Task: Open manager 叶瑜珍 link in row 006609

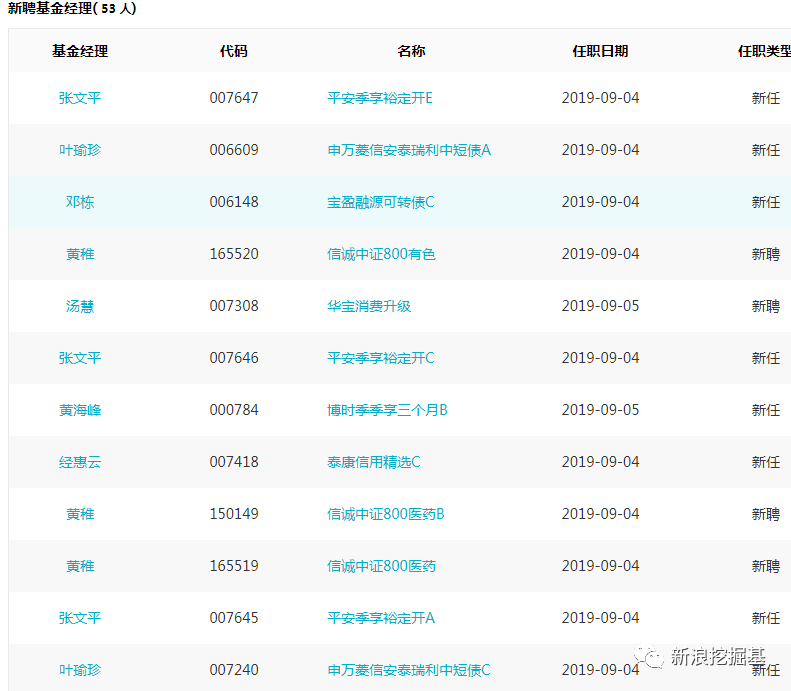Action: pyautogui.click(x=80, y=150)
